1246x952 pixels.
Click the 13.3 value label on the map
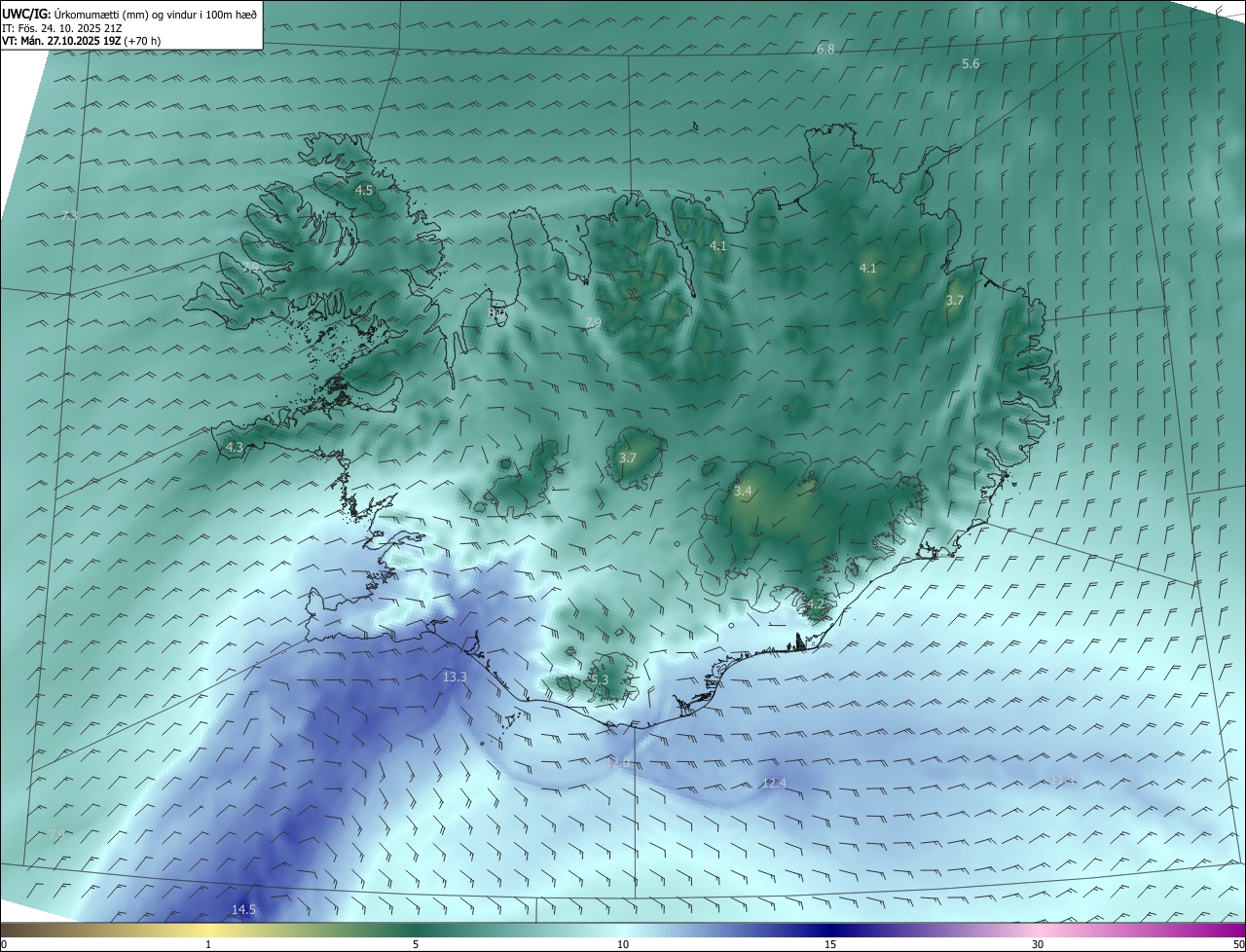pyautogui.click(x=455, y=677)
